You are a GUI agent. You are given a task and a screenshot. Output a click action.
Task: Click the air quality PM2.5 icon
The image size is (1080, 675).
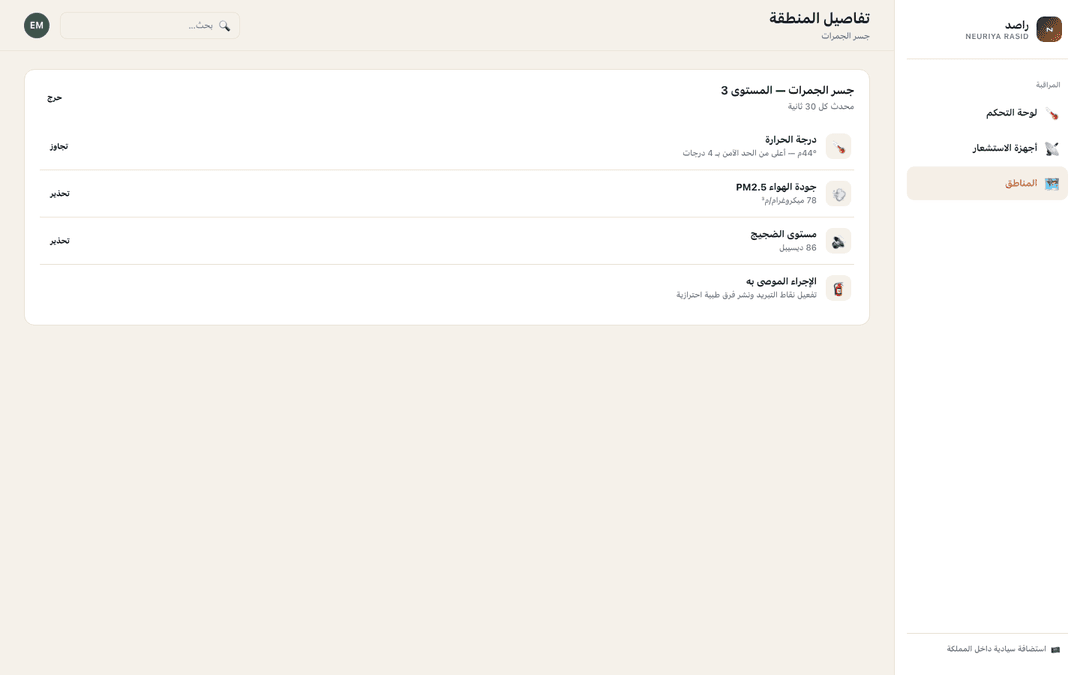point(838,194)
